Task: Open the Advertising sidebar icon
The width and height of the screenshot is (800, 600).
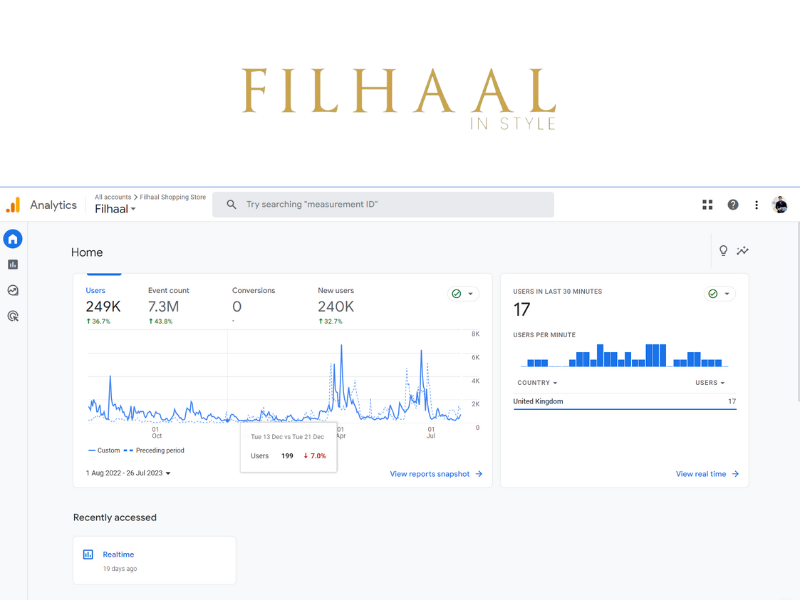Action: pyautogui.click(x=13, y=316)
